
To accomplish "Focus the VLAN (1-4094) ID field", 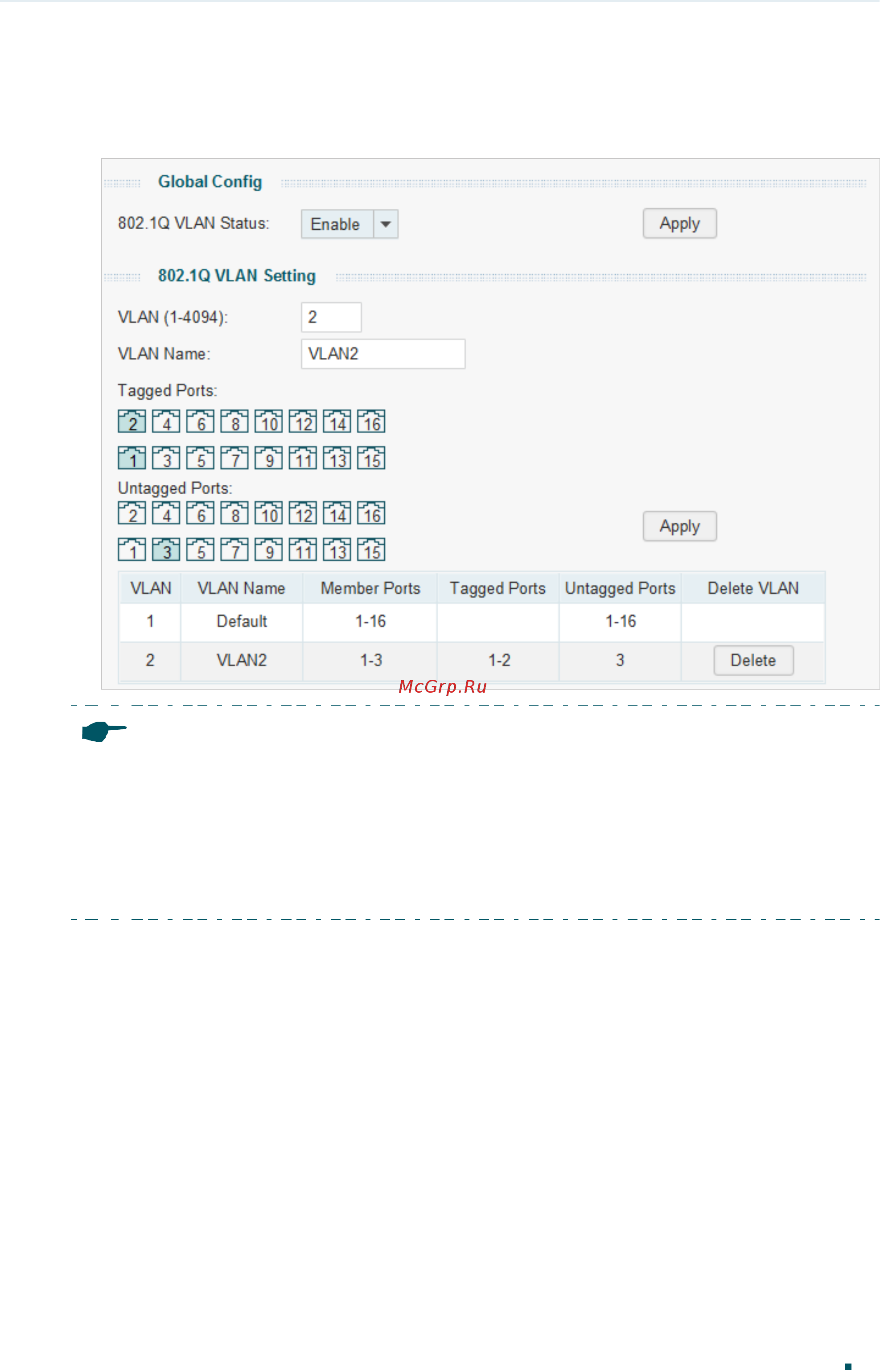I will tap(331, 317).
